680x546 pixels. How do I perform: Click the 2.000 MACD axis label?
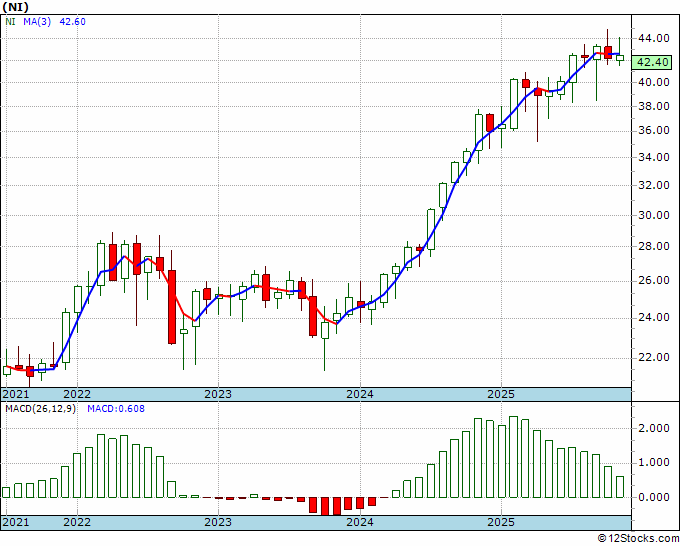click(653, 428)
